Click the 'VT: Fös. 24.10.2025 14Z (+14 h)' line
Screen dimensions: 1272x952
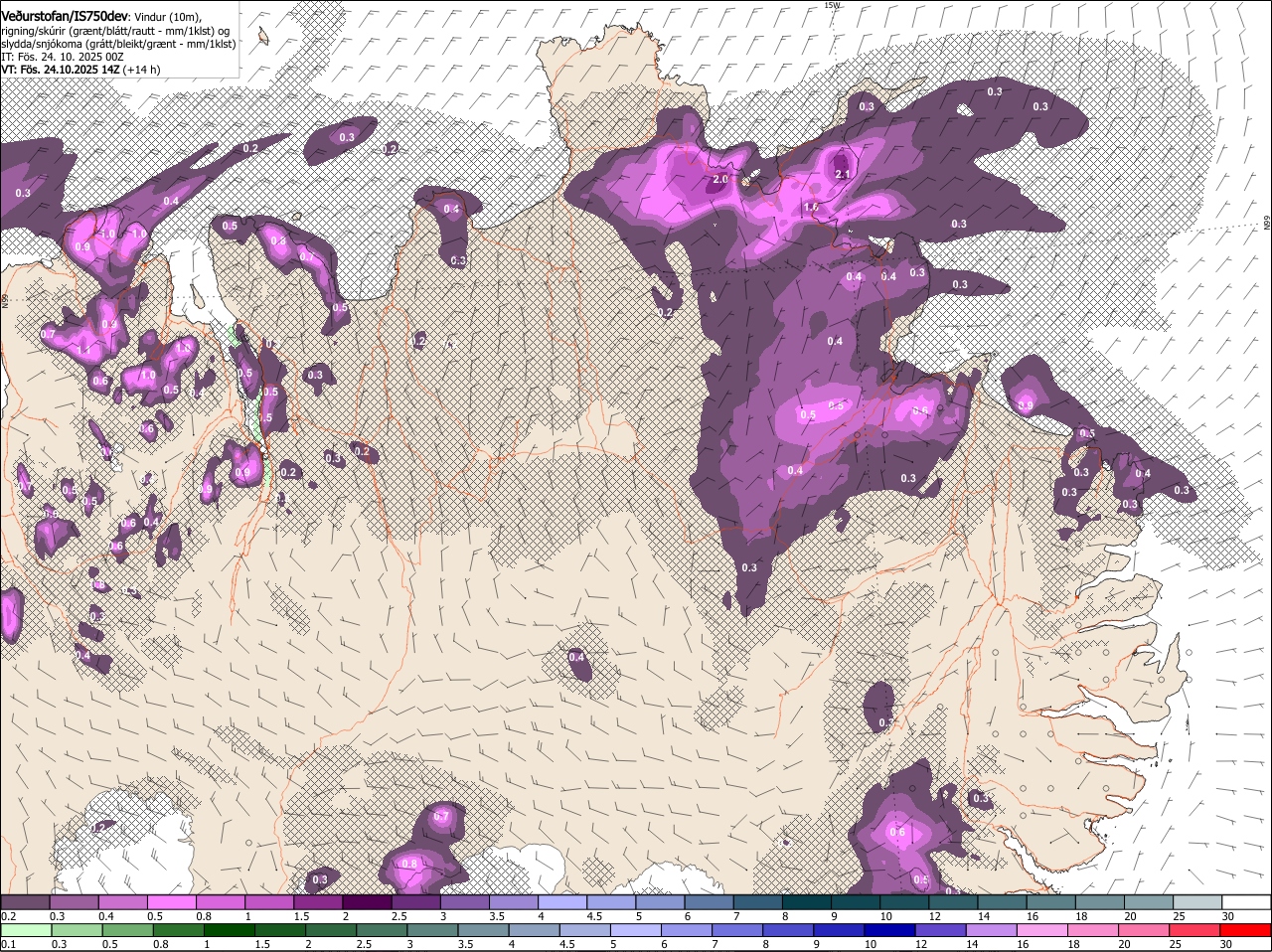tap(80, 70)
